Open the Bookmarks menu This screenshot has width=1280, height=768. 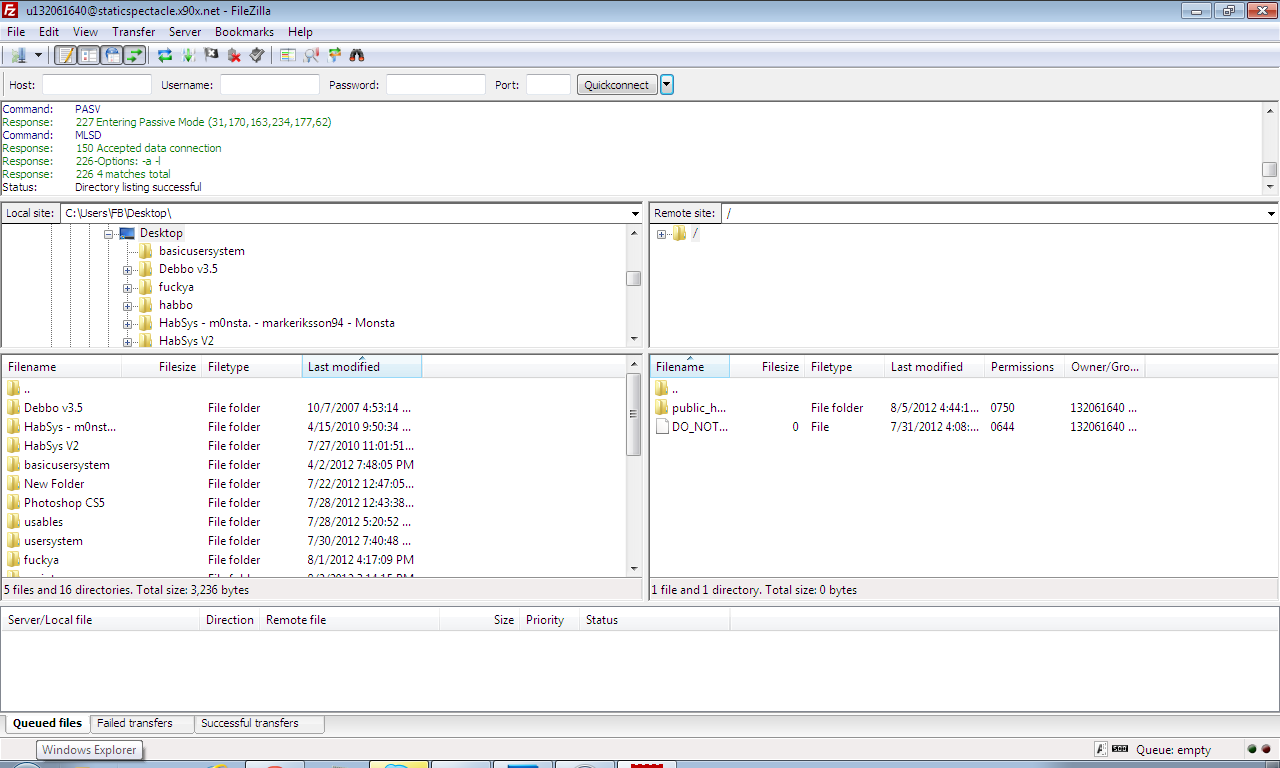click(244, 32)
